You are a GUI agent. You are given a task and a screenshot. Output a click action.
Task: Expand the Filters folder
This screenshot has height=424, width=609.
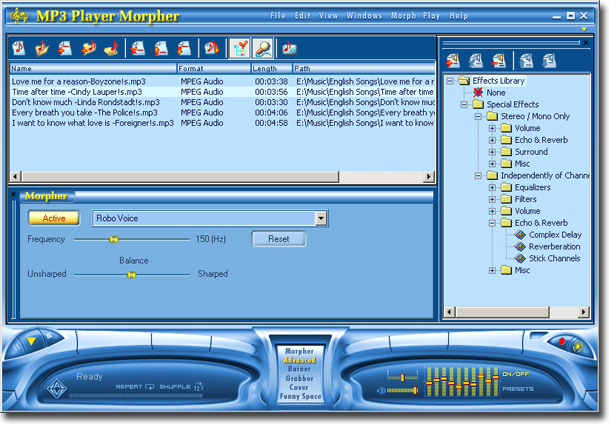pos(492,199)
